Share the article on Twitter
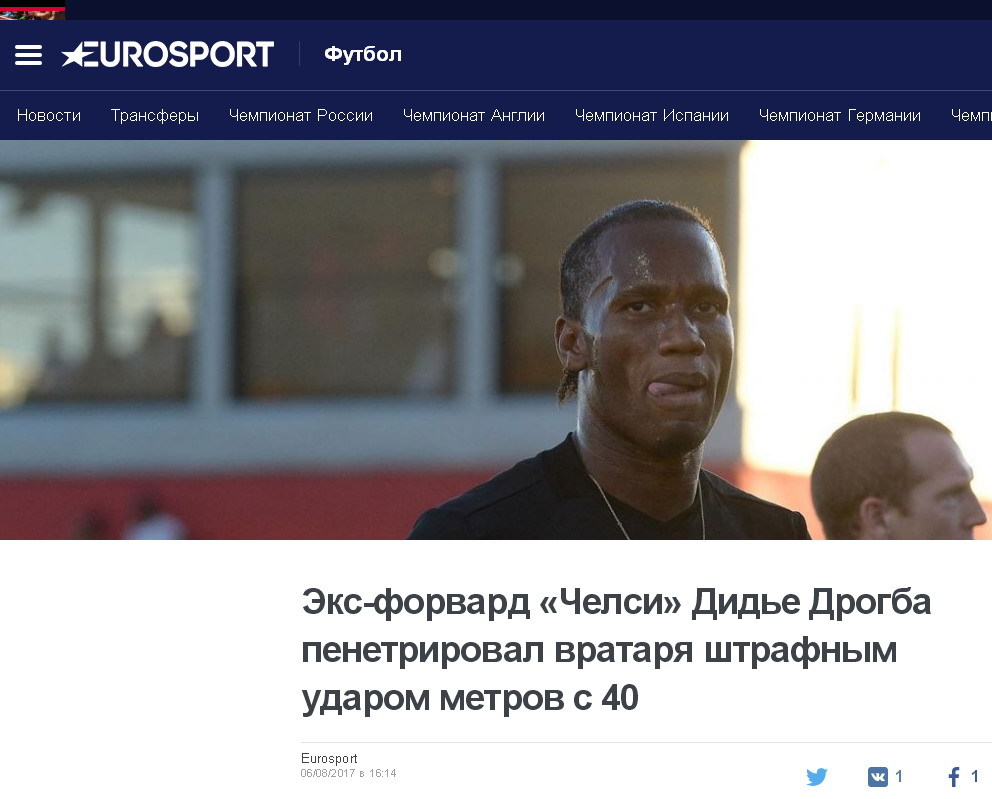The height and width of the screenshot is (799, 992). (817, 776)
